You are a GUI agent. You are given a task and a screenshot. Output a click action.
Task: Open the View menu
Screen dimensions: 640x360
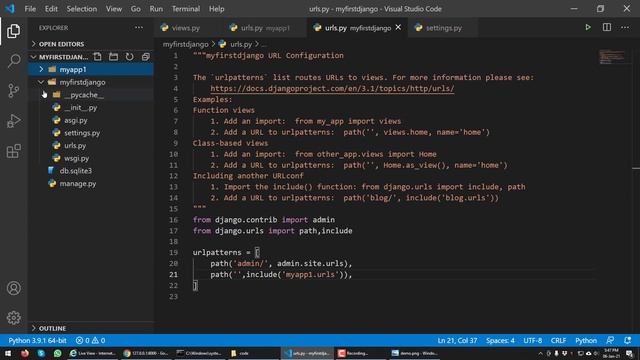click(x=113, y=9)
